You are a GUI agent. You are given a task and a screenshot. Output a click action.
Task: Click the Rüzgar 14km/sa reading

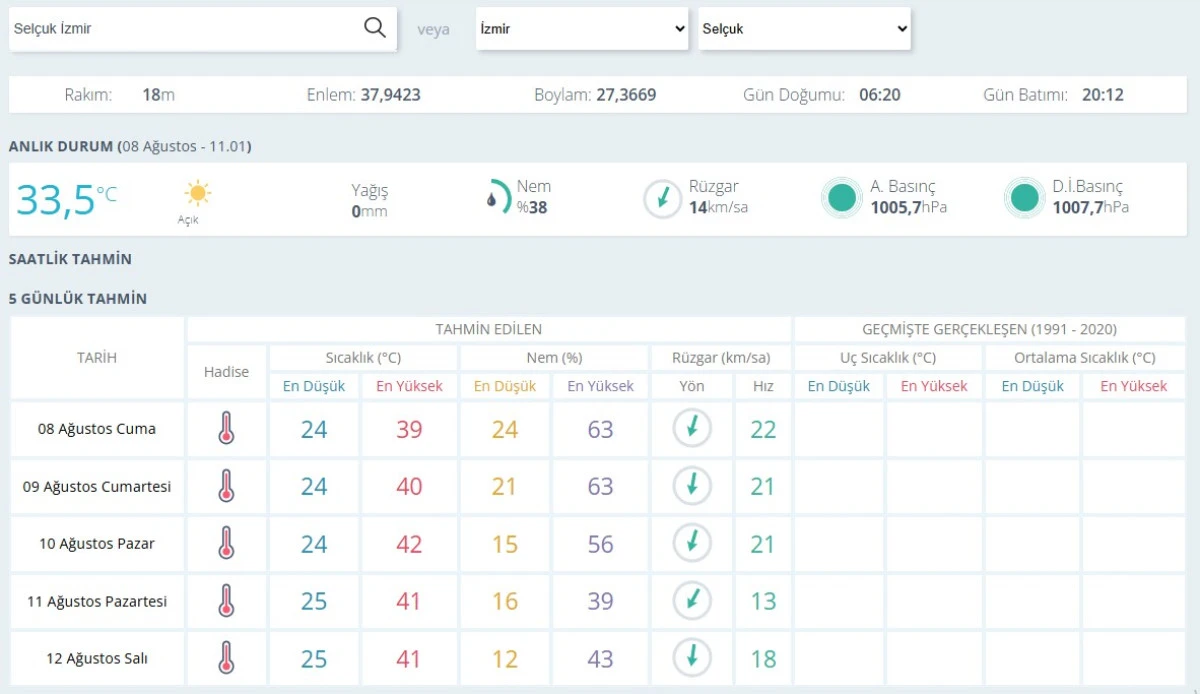coord(718,197)
